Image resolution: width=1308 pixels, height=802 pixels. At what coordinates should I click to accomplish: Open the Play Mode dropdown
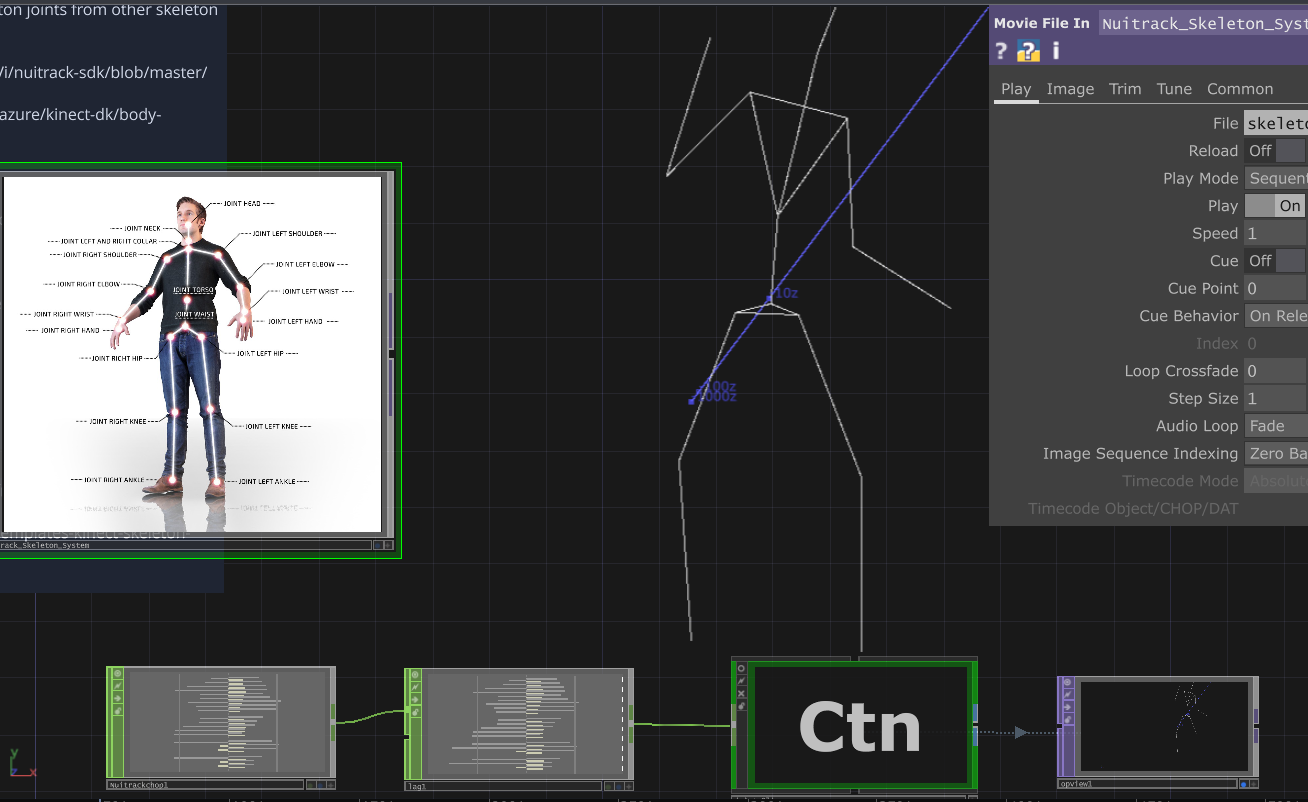[1277, 179]
